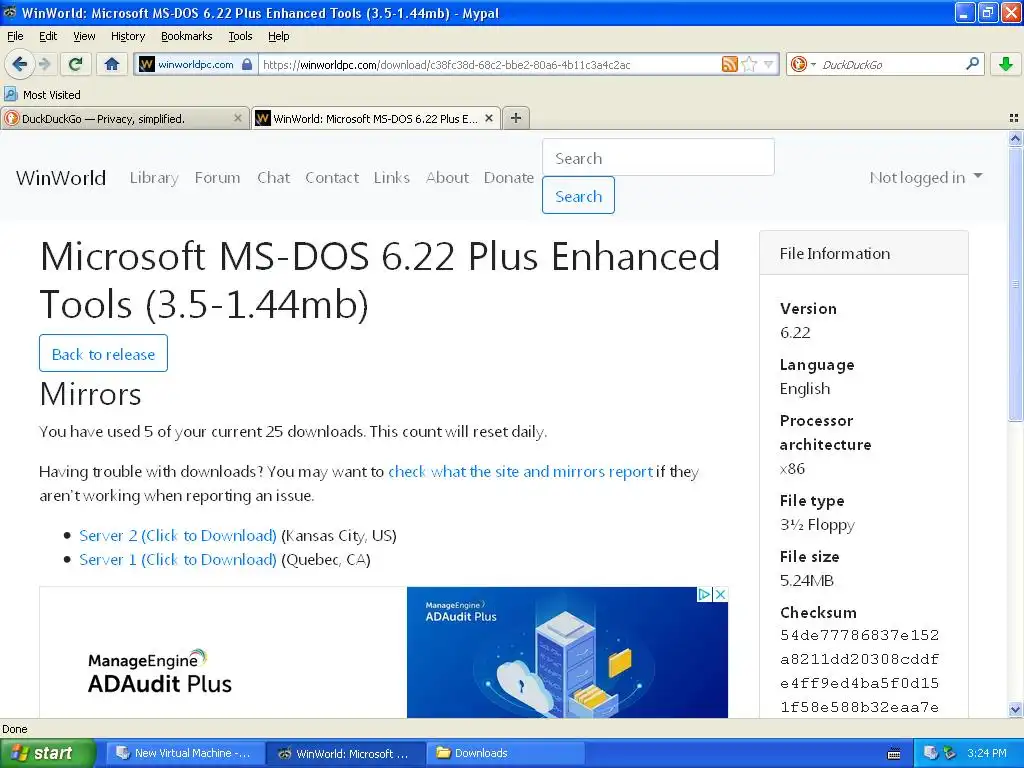Go back with the Back arrow button
Viewport: 1024px width, 768px height.
(19, 64)
